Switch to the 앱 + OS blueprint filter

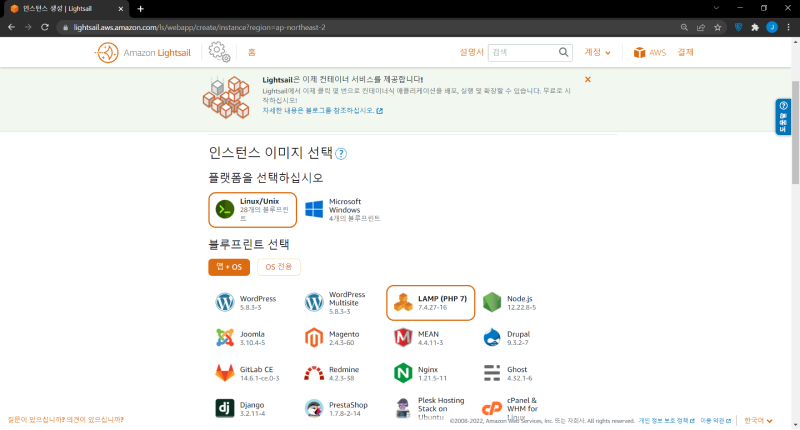(229, 267)
